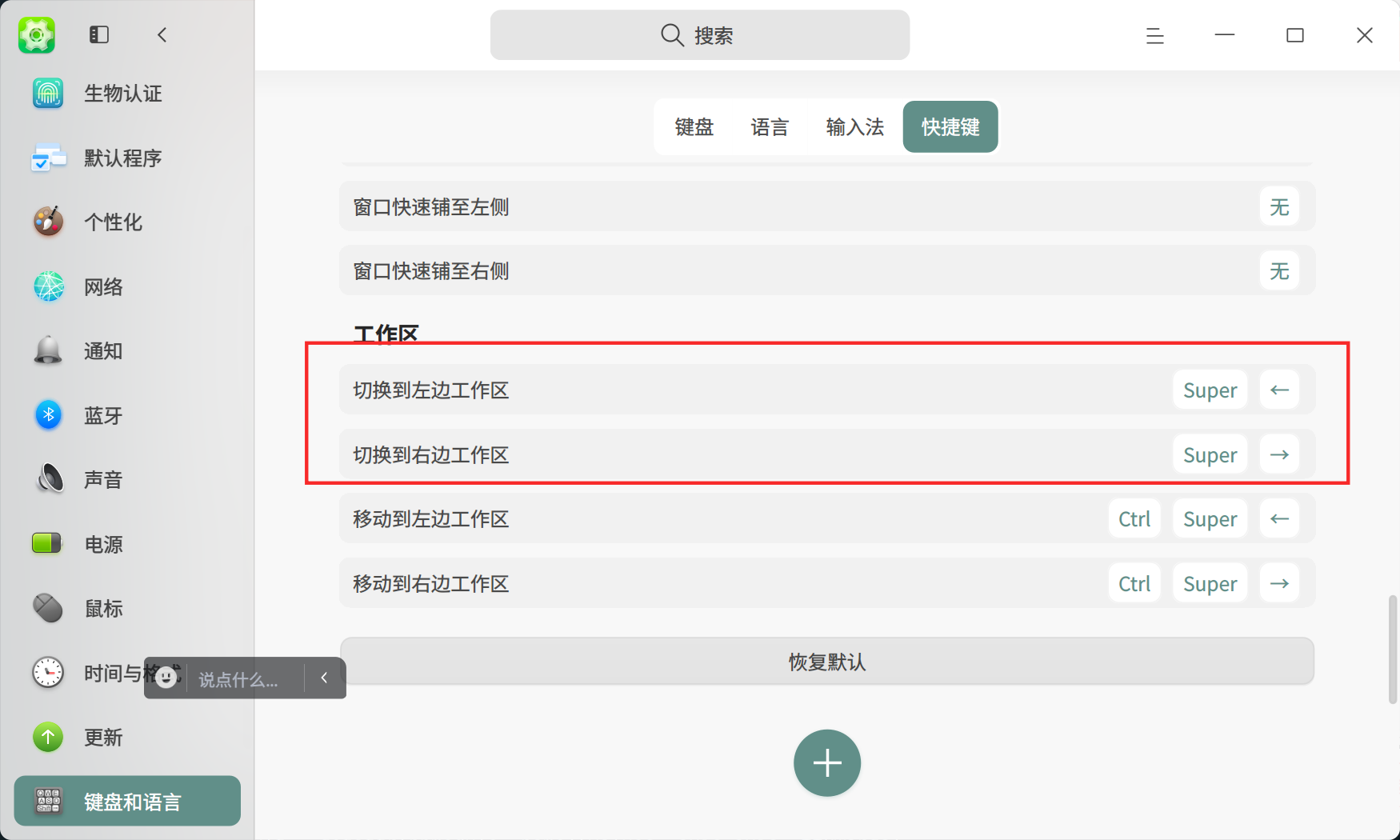Click the back arrow in title bar
Image resolution: width=1400 pixels, height=840 pixels.
tap(162, 34)
